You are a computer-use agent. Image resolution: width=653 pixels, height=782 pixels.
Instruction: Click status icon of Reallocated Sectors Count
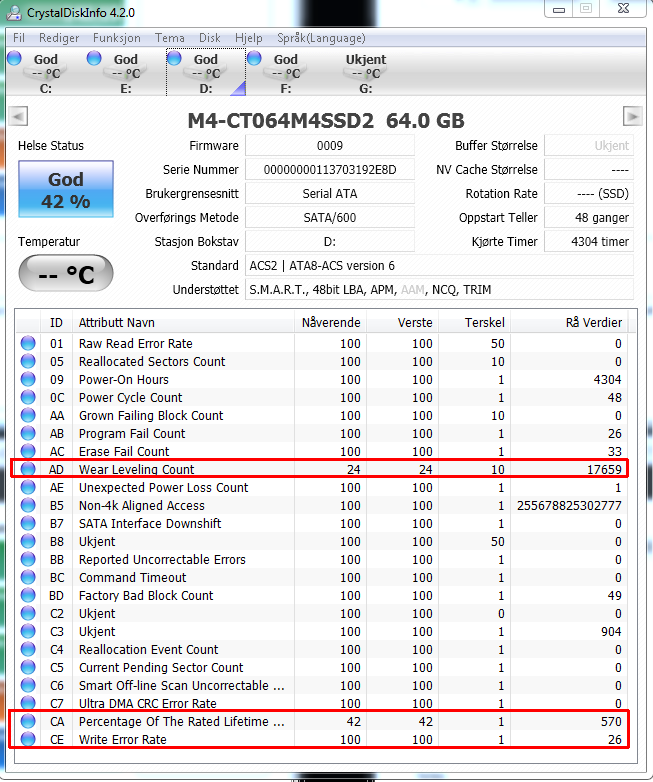28,361
